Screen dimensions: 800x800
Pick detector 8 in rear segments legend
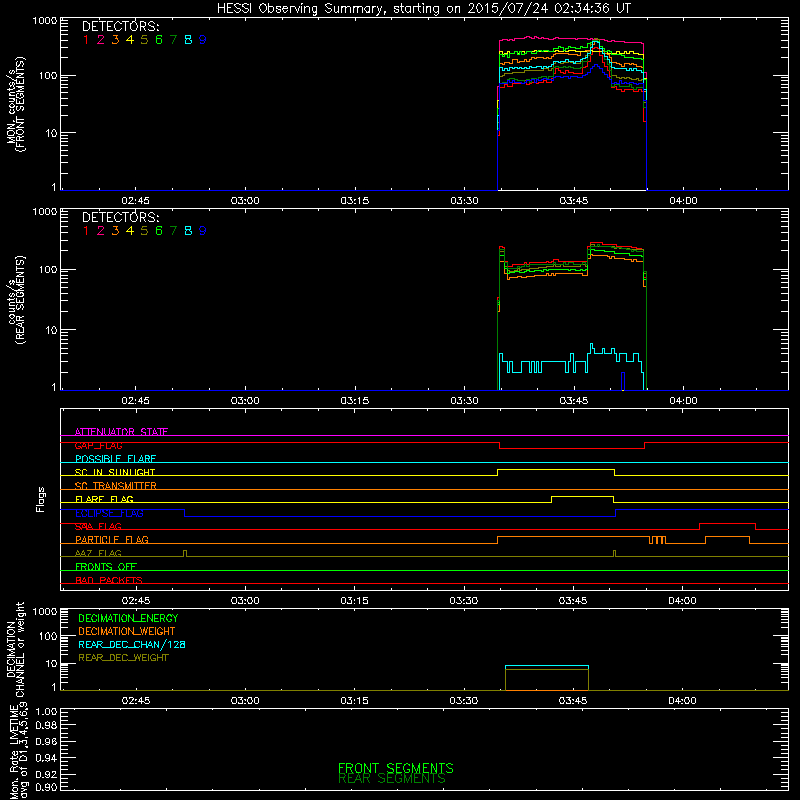pyautogui.click(x=188, y=231)
